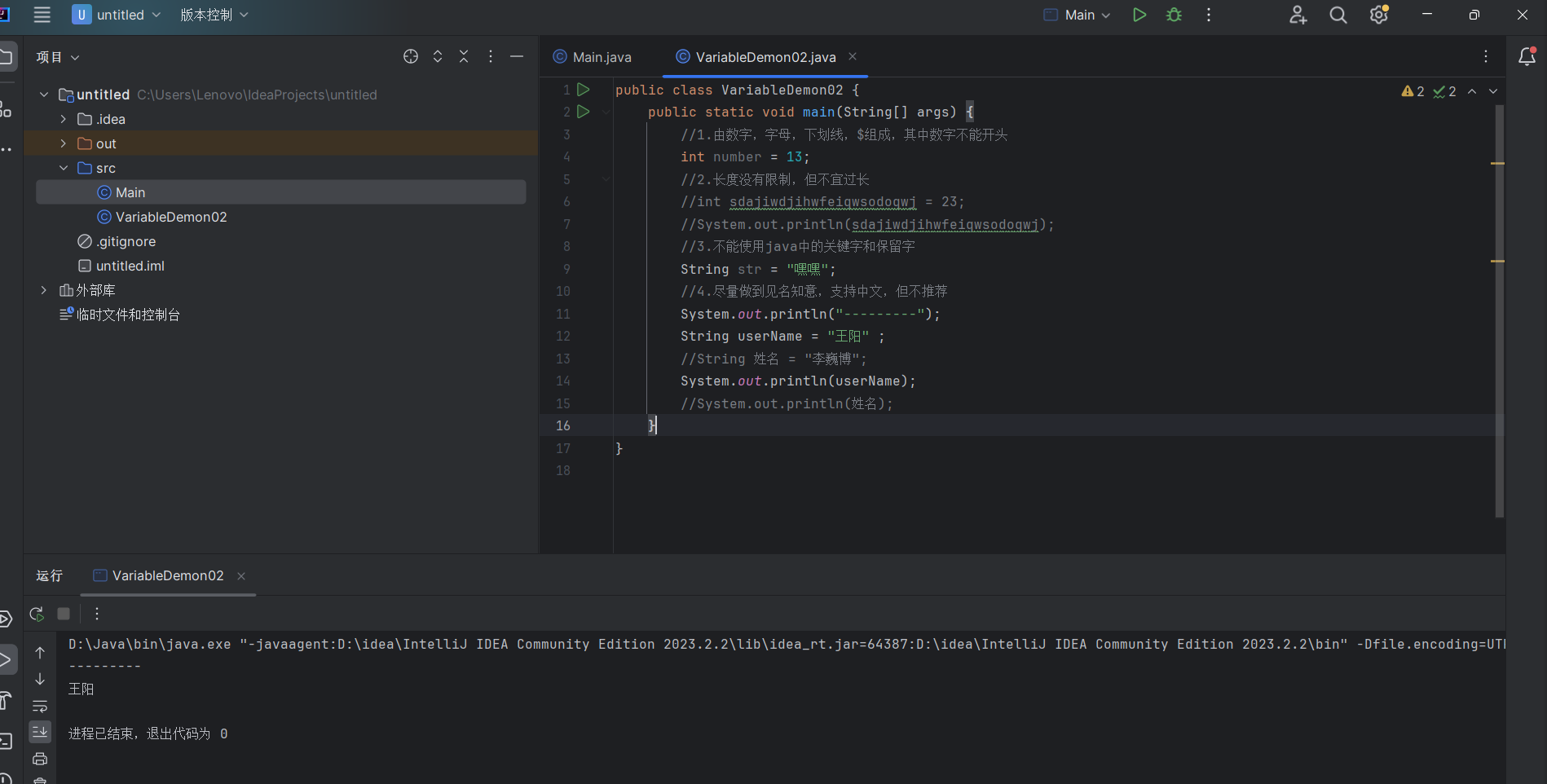Image resolution: width=1547 pixels, height=784 pixels.
Task: Jump to previous highlighted problem
Action: pyautogui.click(x=1472, y=91)
